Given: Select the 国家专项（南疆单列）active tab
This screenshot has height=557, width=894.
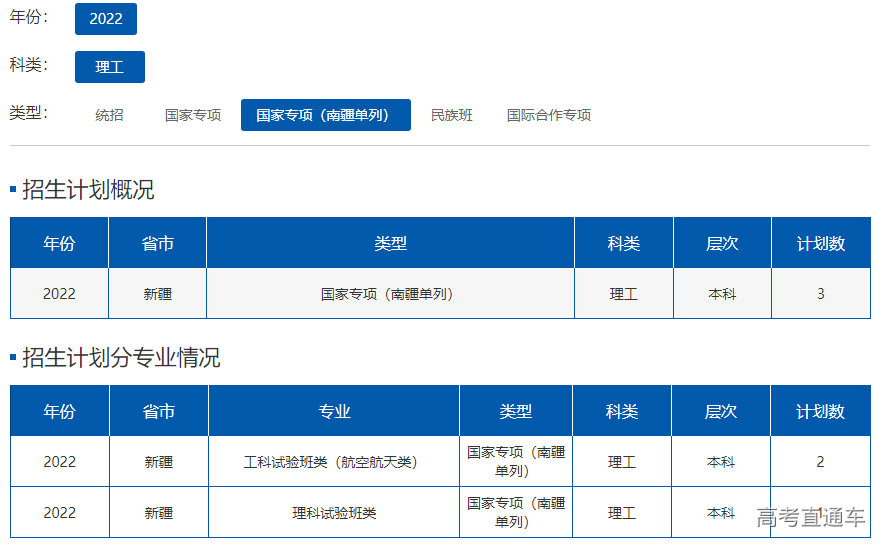Looking at the screenshot, I should pyautogui.click(x=325, y=115).
